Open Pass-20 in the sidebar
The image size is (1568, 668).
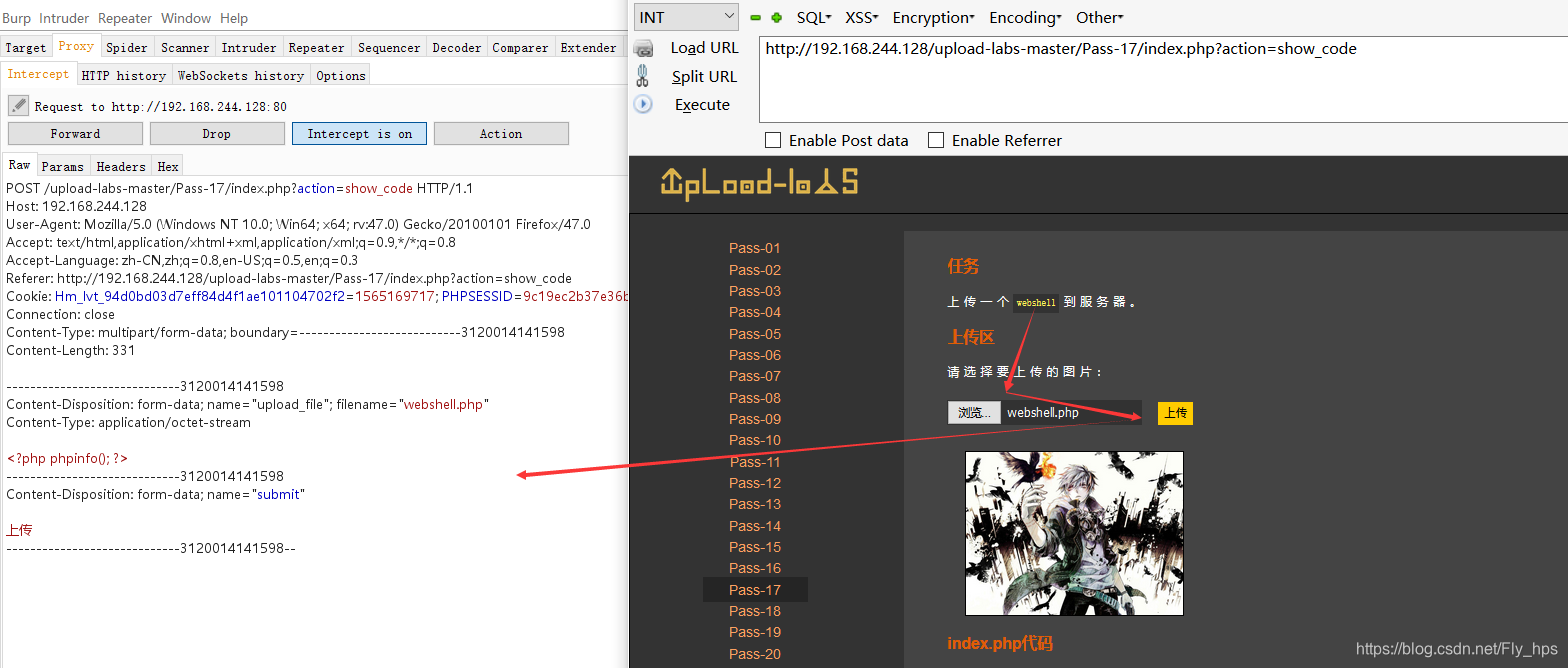(x=755, y=654)
